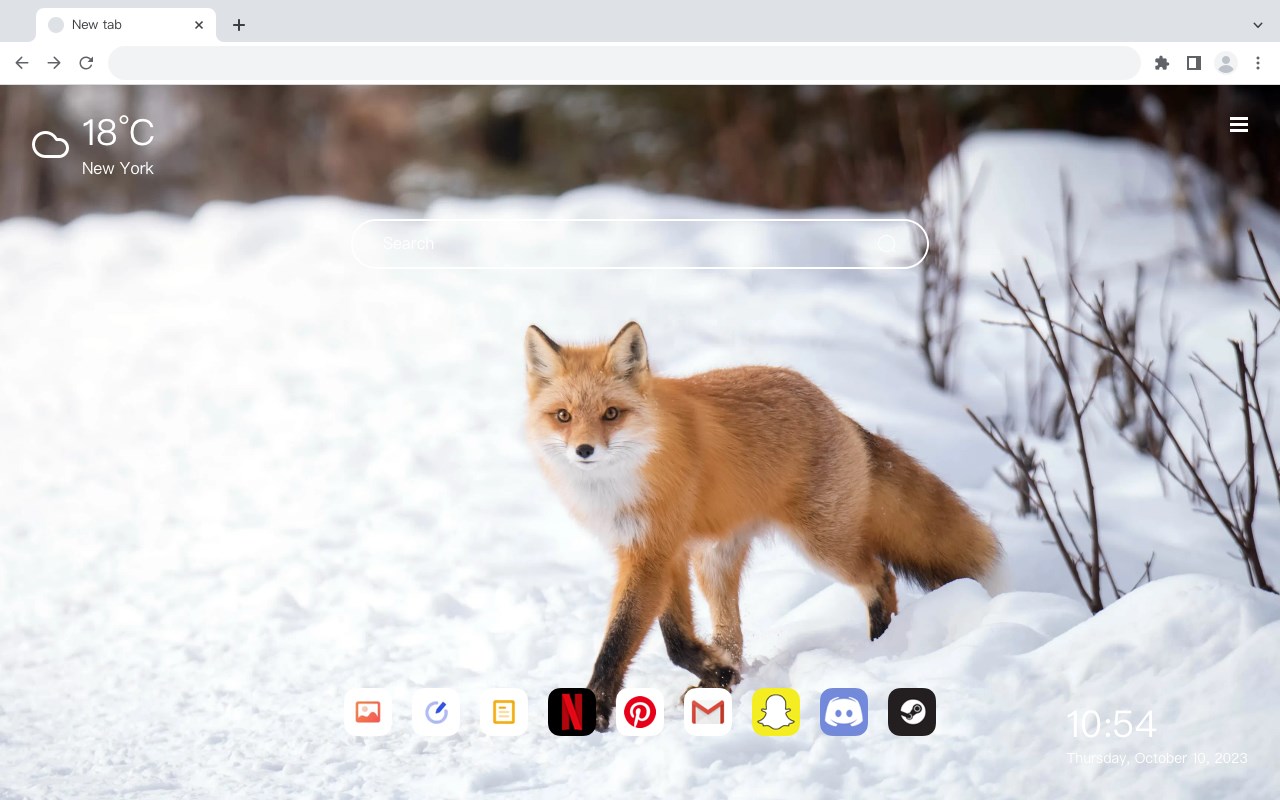Open the to-do checklist shortcut
Image resolution: width=1280 pixels, height=800 pixels.
click(x=436, y=712)
